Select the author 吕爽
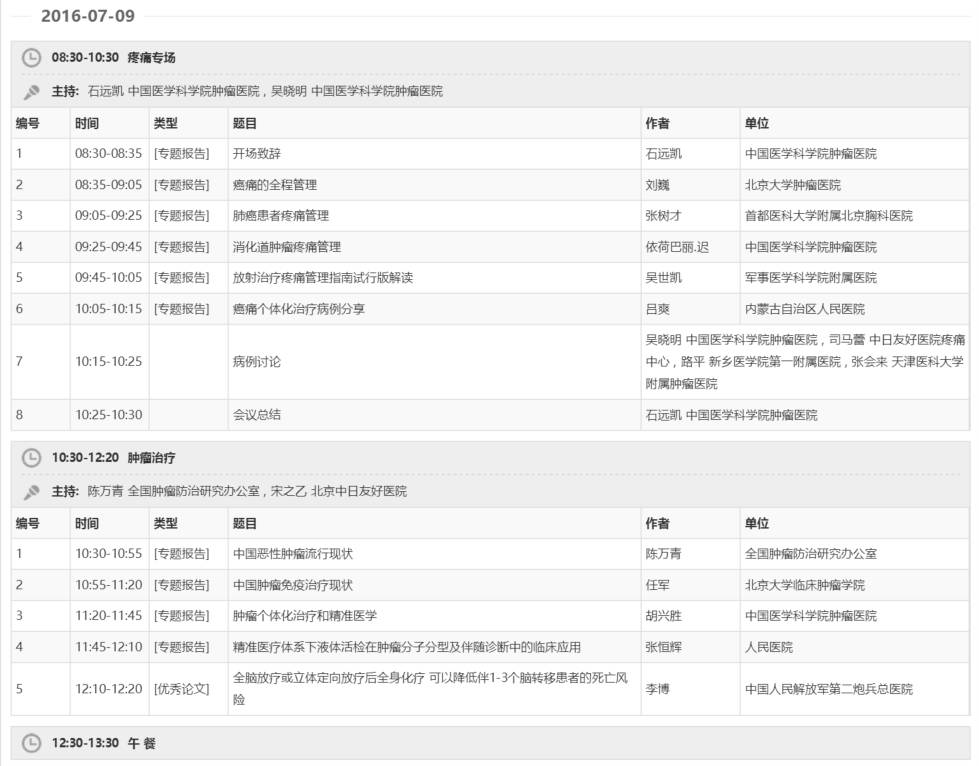979x766 pixels. point(657,308)
